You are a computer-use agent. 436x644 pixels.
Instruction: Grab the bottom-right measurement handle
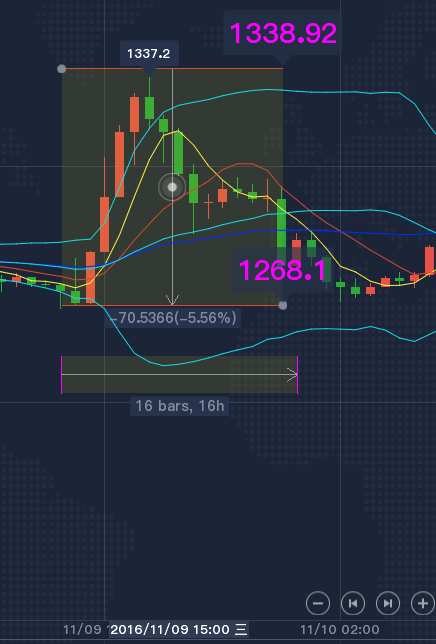(282, 305)
